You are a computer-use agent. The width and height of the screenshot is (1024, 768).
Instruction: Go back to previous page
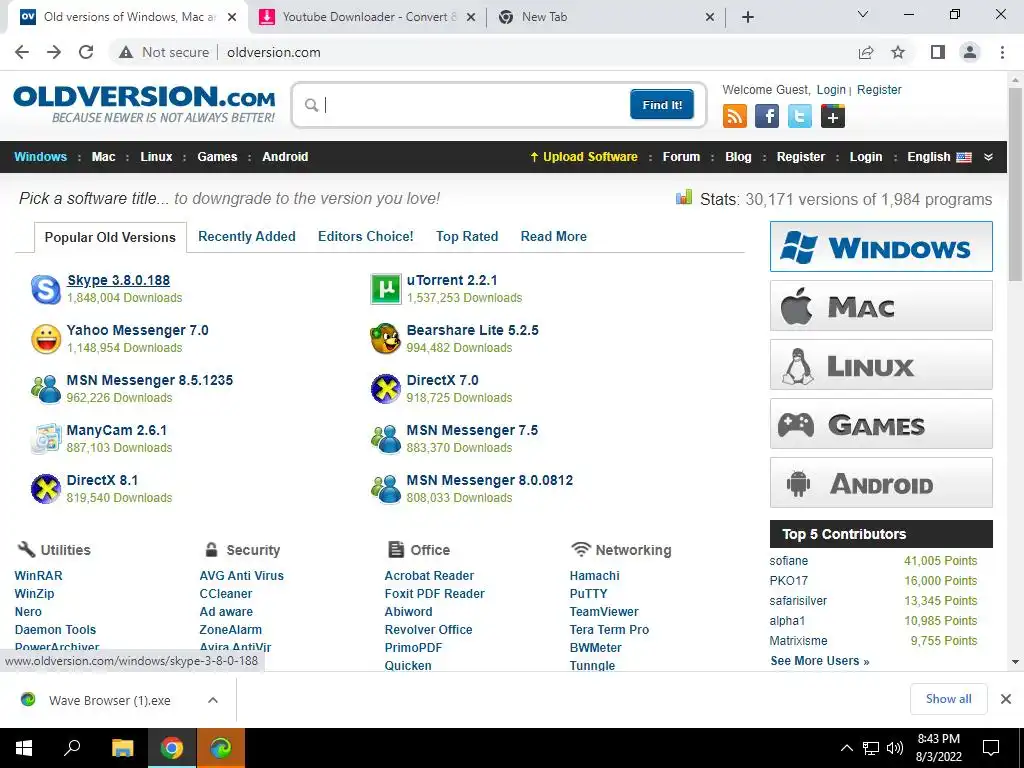point(22,52)
